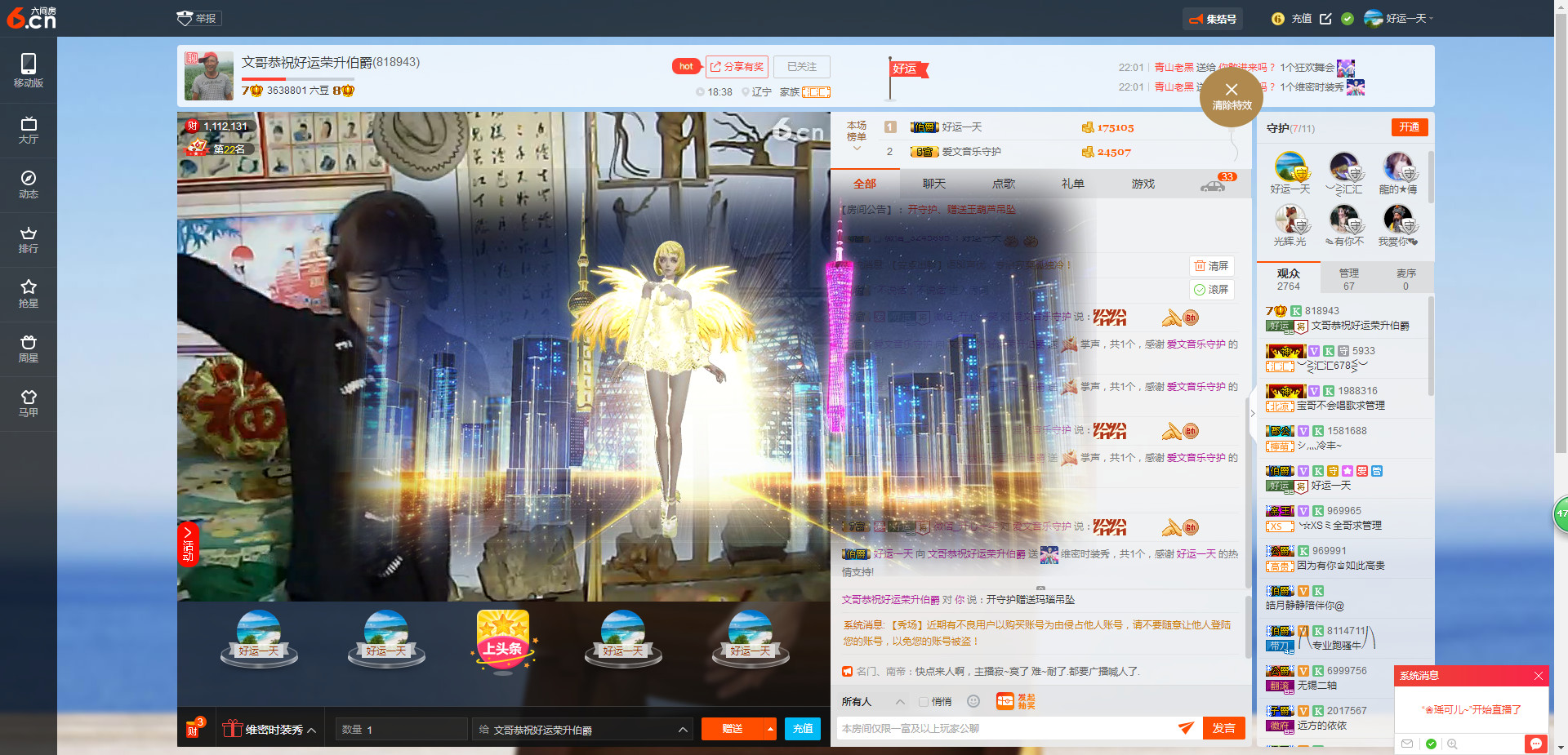Click the 6.cn site logo

click(31, 18)
